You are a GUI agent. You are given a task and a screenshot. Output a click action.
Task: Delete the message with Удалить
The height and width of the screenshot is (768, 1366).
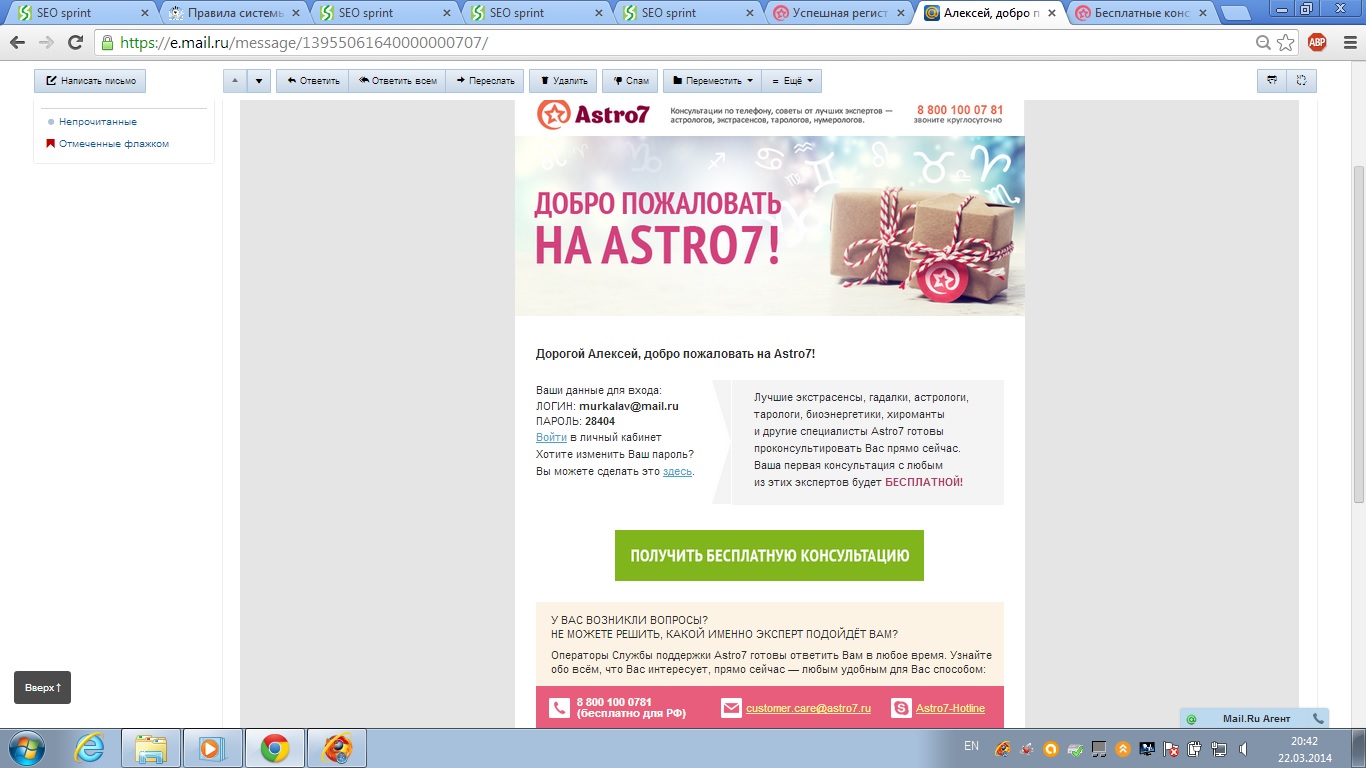pyautogui.click(x=563, y=81)
